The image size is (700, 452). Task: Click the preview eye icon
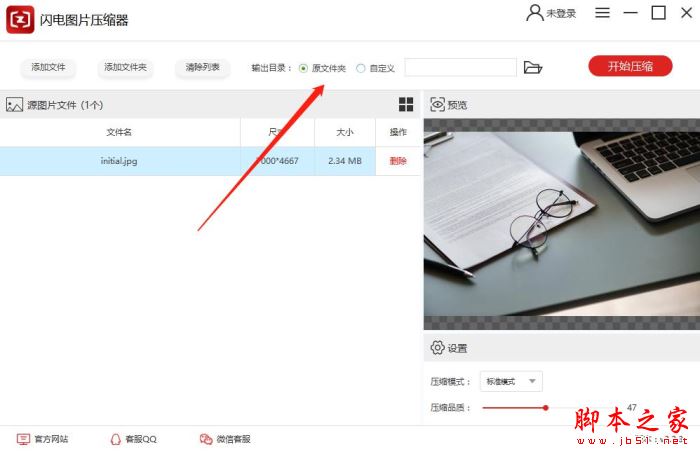point(437,105)
